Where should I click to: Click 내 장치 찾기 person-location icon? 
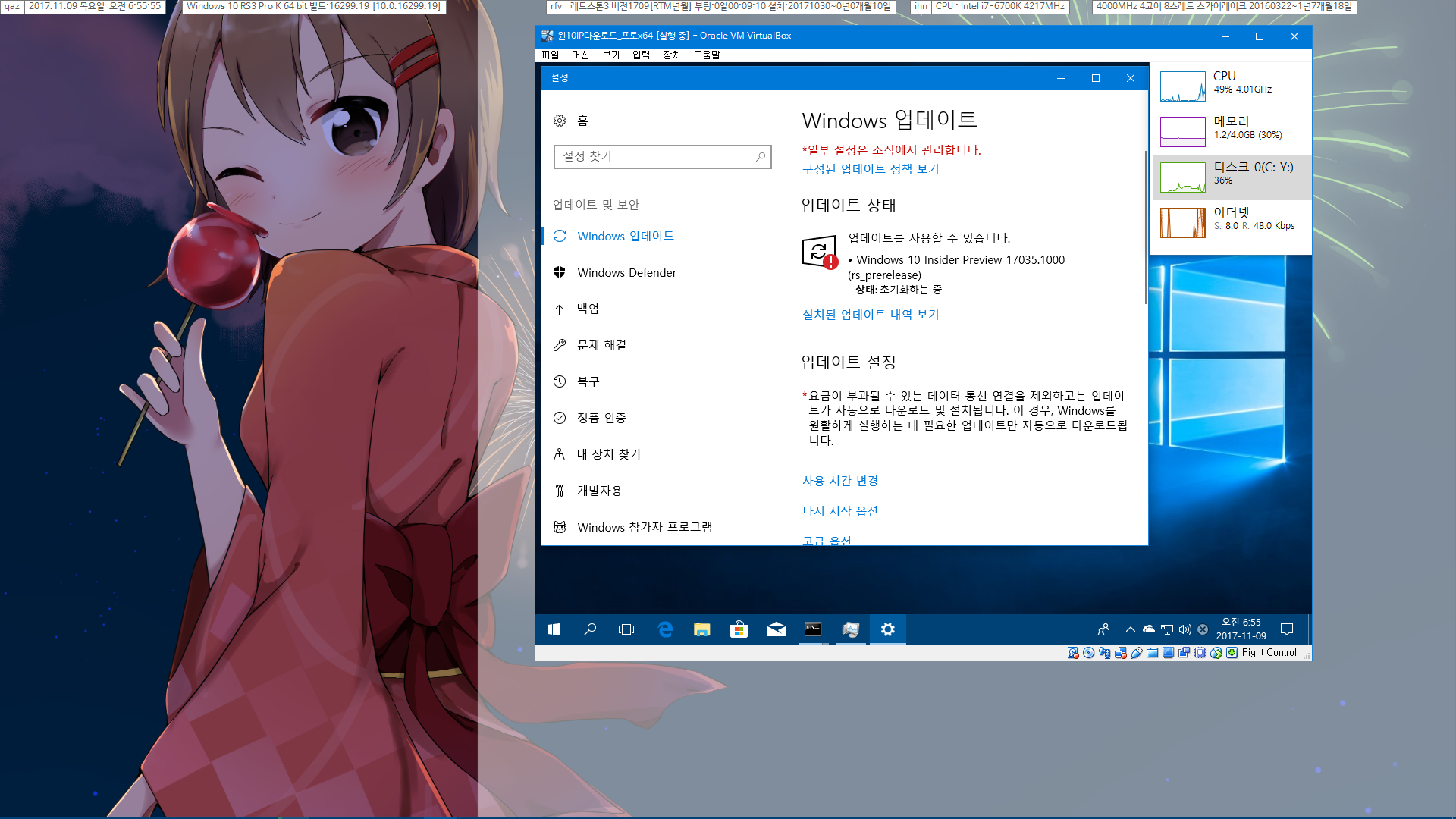560,454
